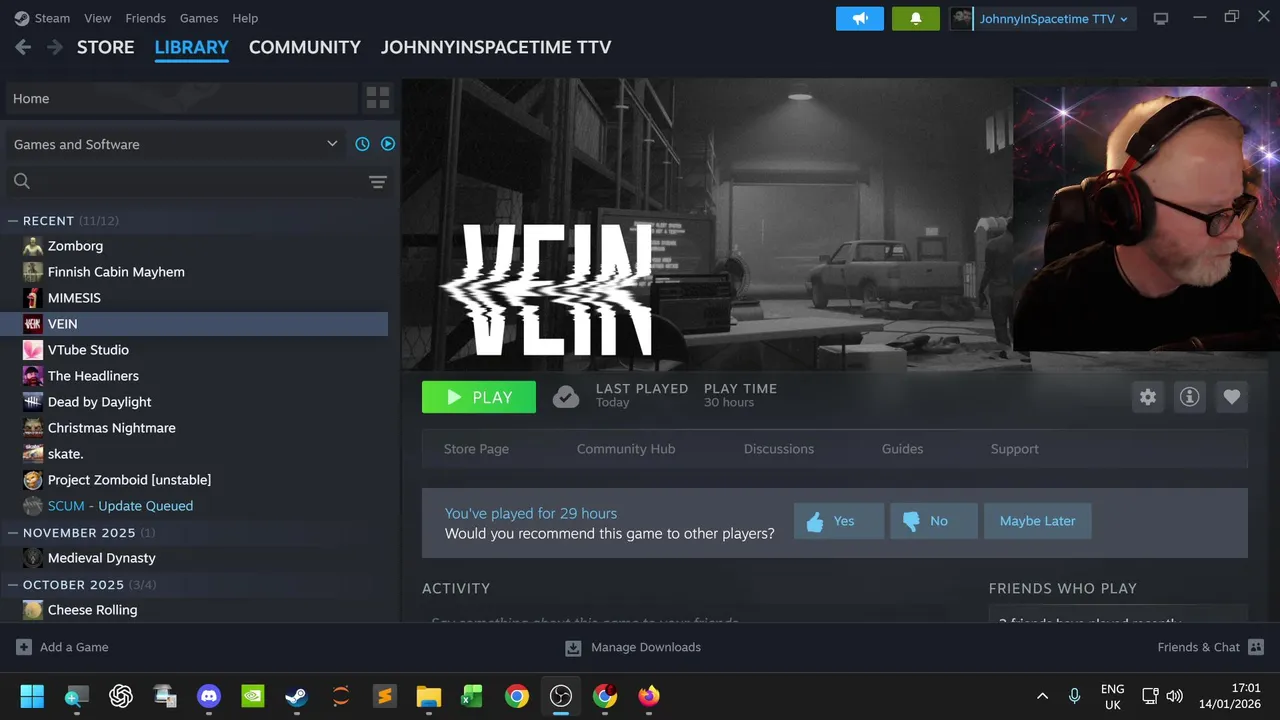Go back with the left arrow
Screen dimensions: 1280x720
tap(23, 47)
